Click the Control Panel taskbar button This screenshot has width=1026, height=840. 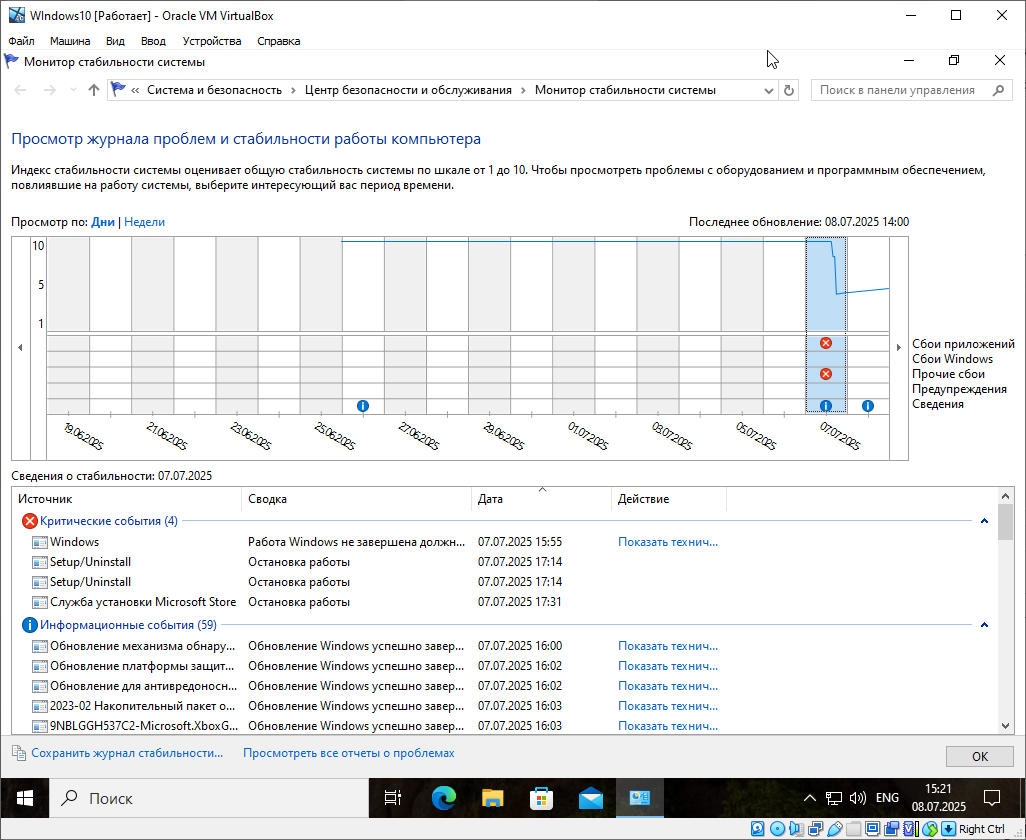click(639, 798)
